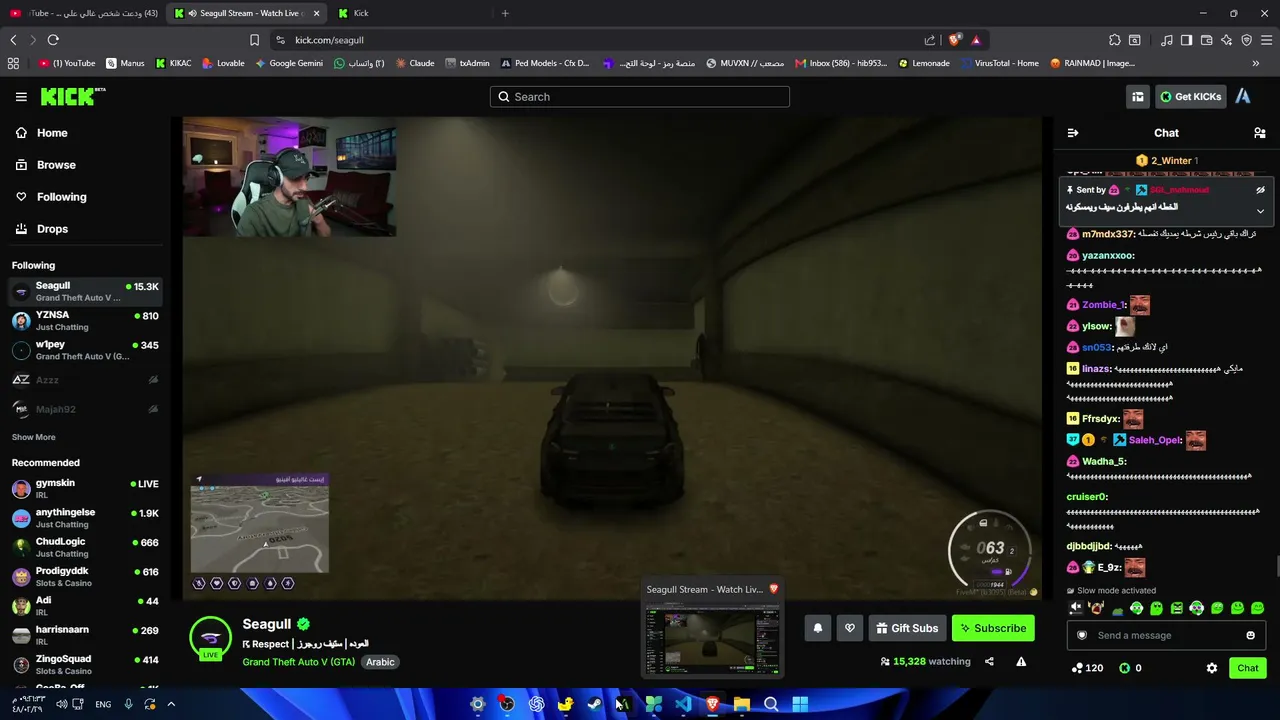Expand the pinned chat message
Image resolution: width=1280 pixels, height=720 pixels.
pyautogui.click(x=1260, y=211)
